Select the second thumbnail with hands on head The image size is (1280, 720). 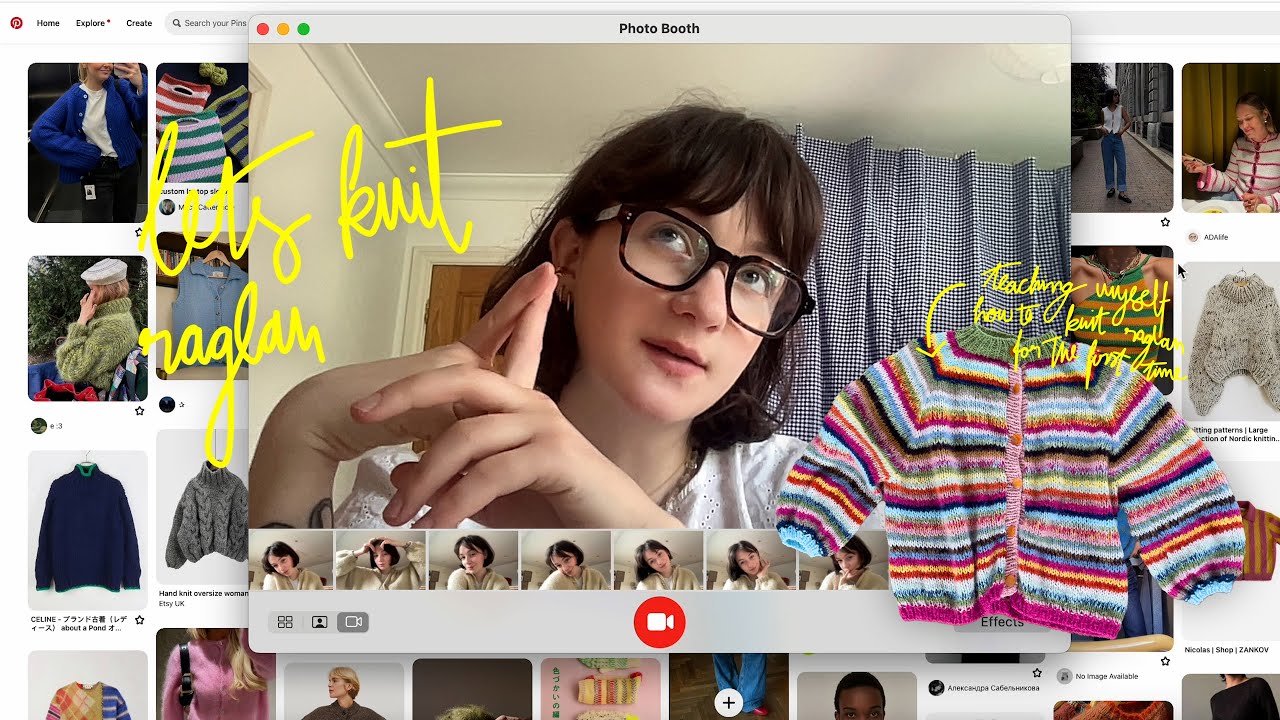coord(380,560)
